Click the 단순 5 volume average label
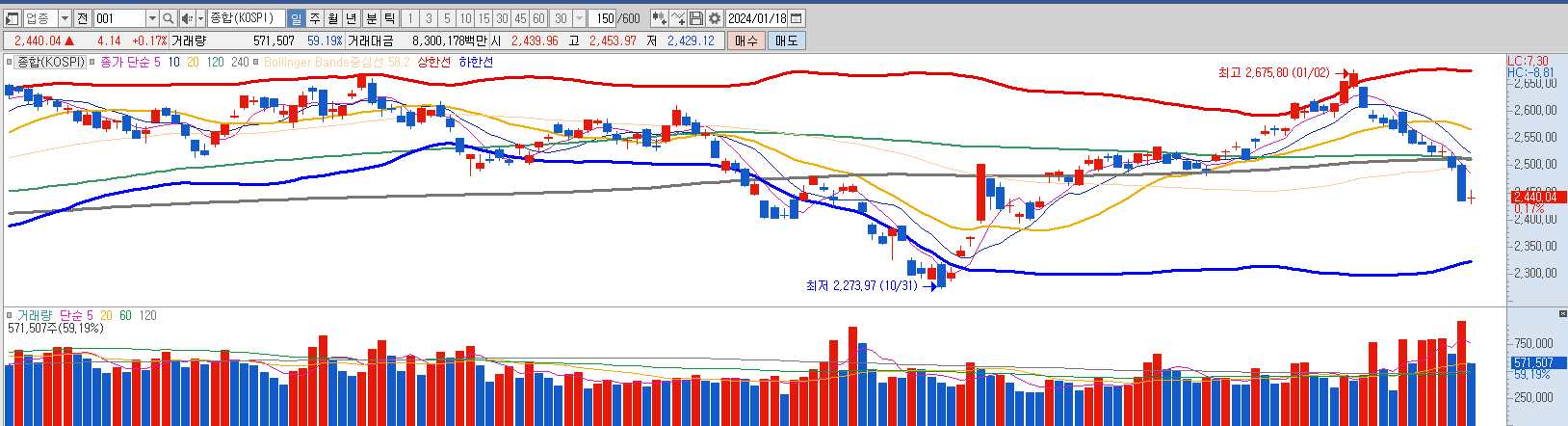The height and width of the screenshot is (426, 1568). [x=76, y=315]
